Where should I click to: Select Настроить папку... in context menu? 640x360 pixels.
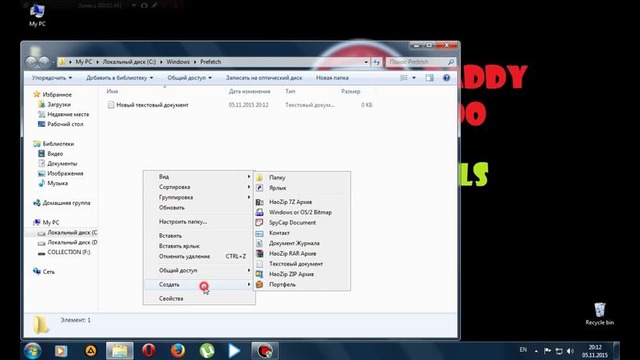click(199, 222)
